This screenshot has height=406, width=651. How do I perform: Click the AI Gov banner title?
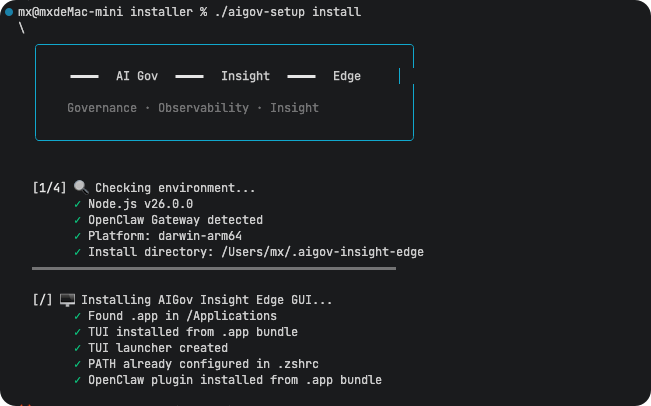[x=137, y=76]
